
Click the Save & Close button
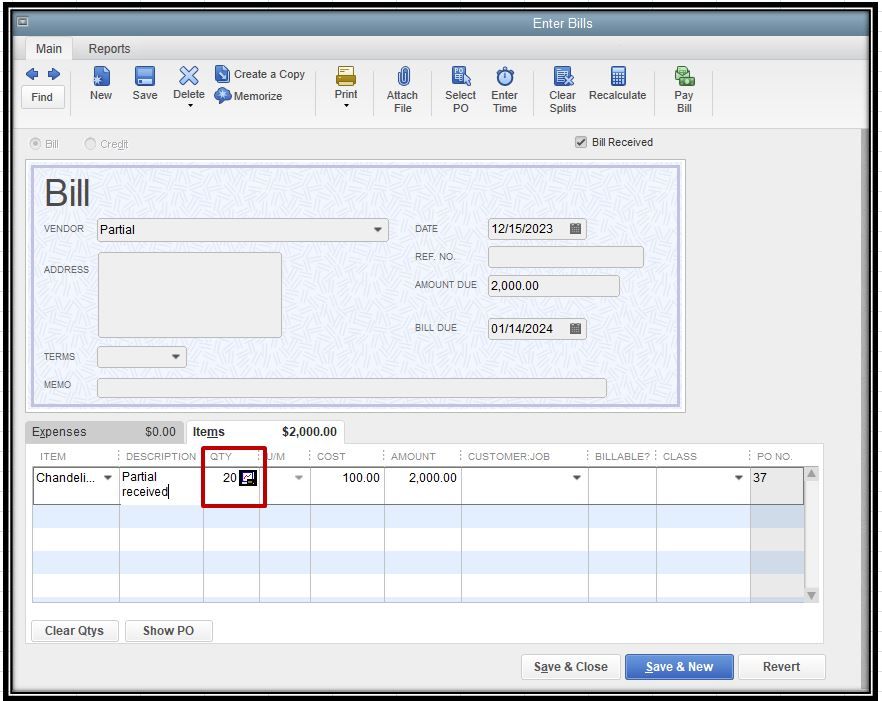tap(570, 667)
